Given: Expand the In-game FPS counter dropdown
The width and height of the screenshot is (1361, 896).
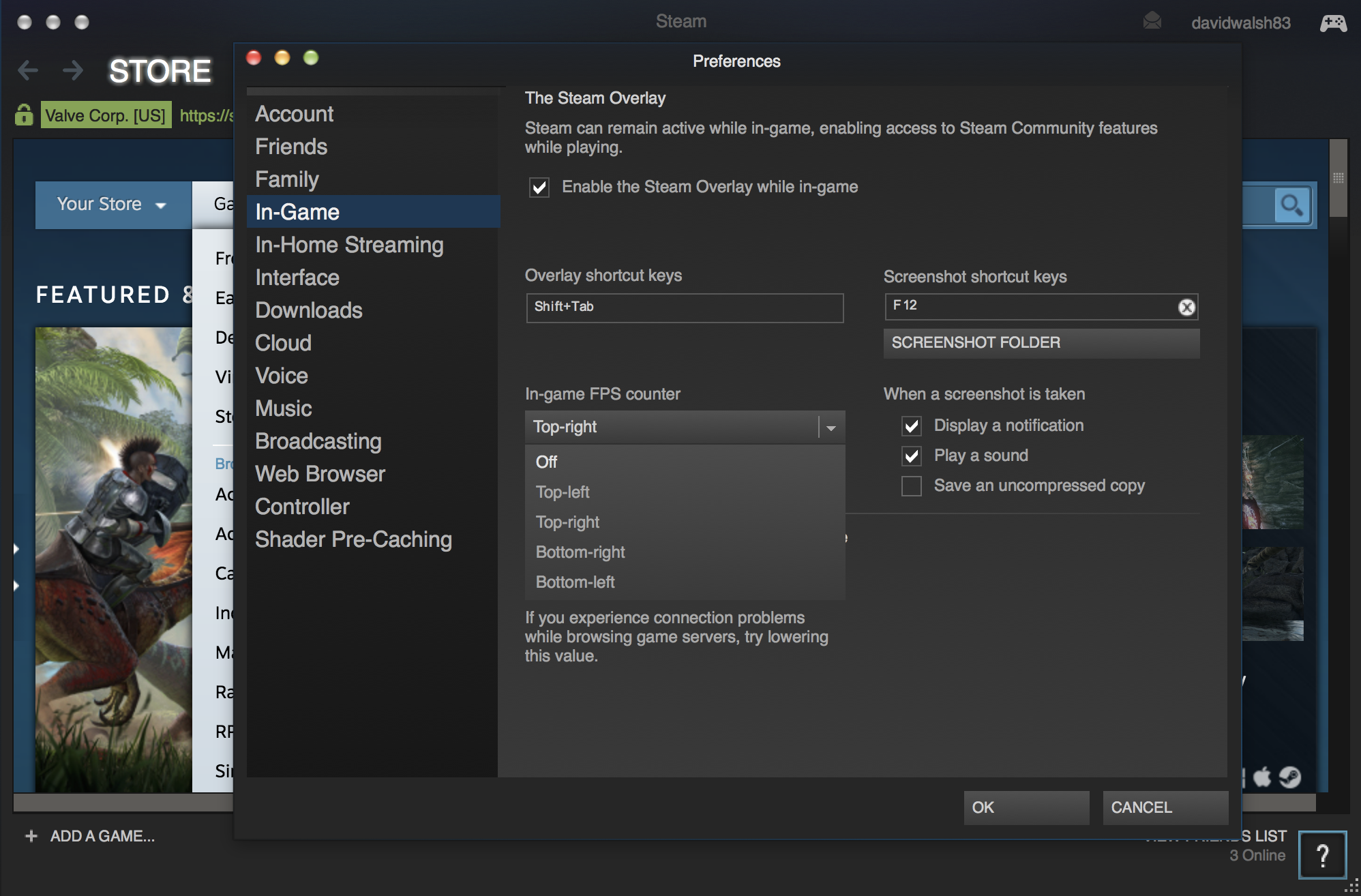Looking at the screenshot, I should 831,427.
